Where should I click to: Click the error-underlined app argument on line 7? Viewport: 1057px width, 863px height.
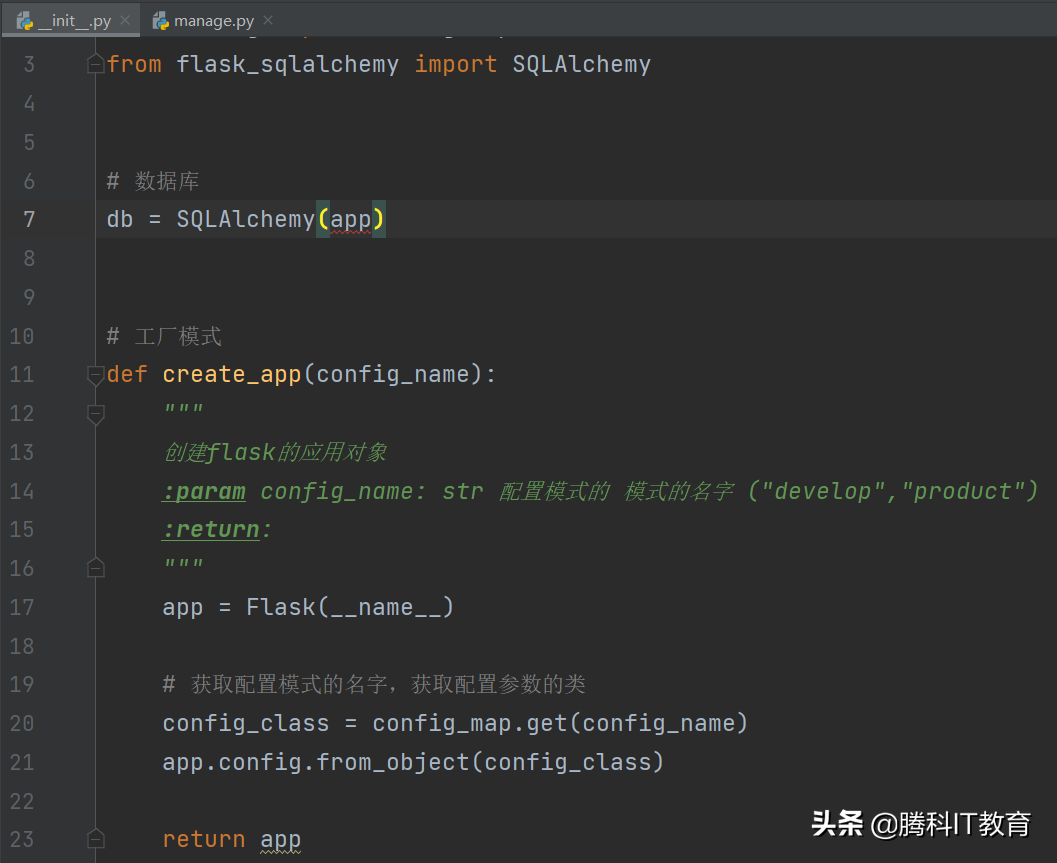pyautogui.click(x=351, y=218)
